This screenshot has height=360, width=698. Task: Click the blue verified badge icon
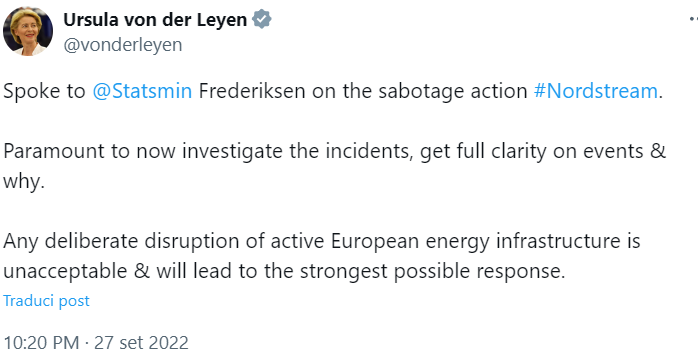pos(262,20)
